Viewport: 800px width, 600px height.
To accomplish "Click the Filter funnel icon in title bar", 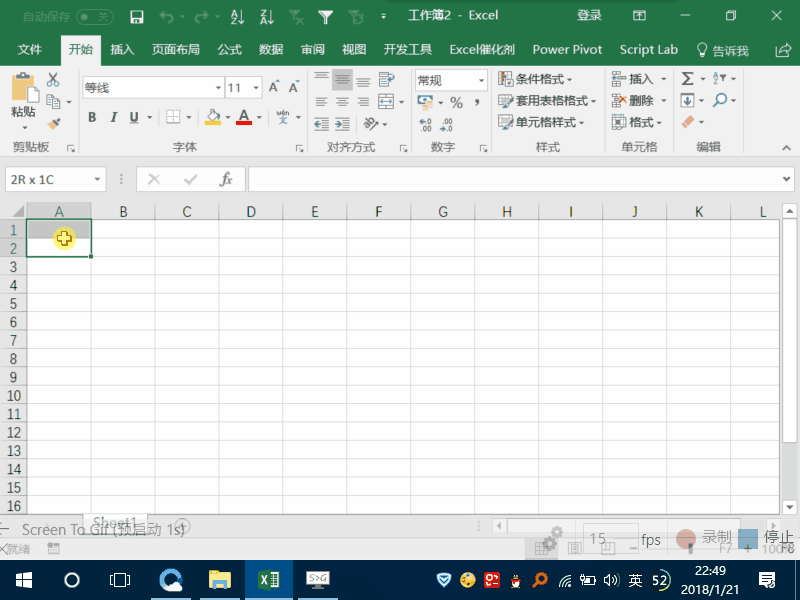I will point(326,17).
